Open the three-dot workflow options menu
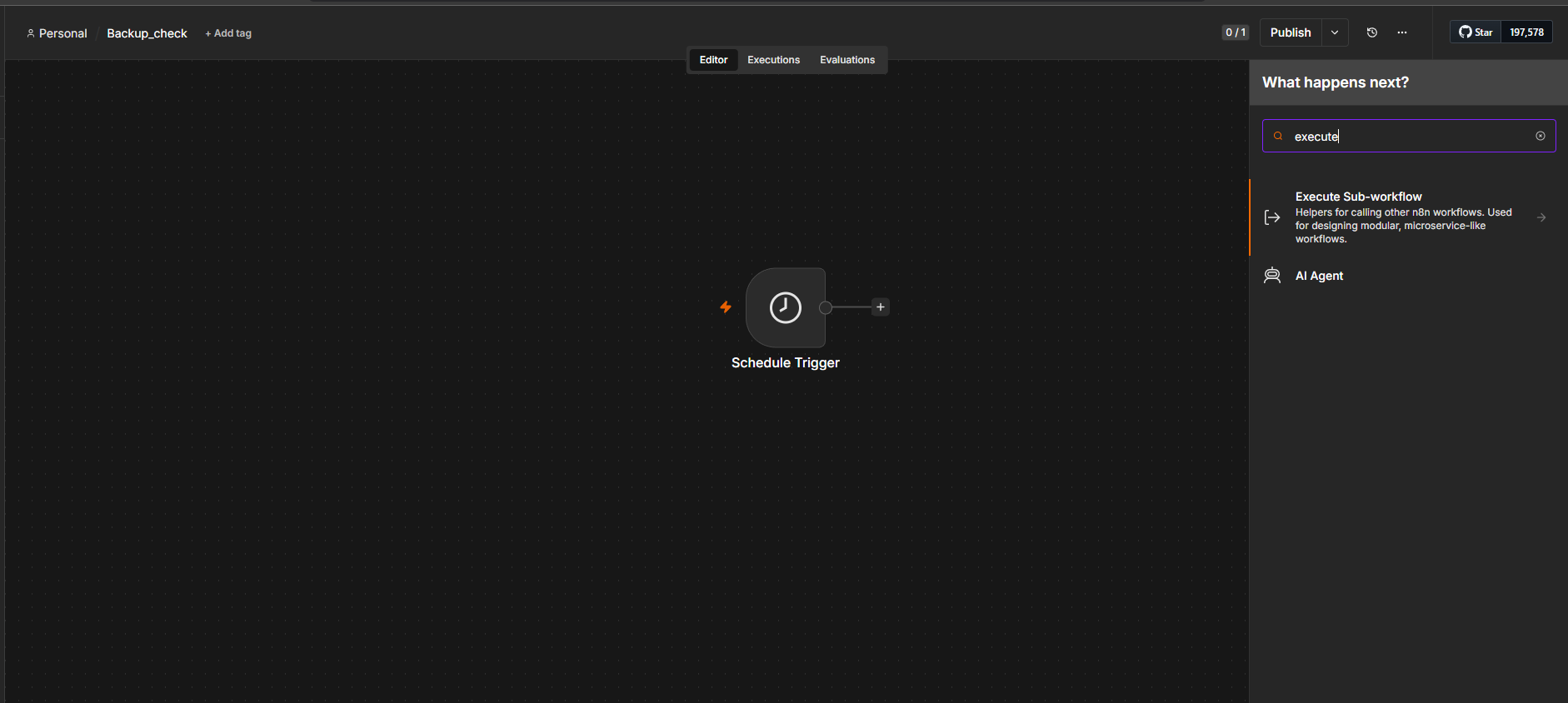The image size is (1568, 703). click(x=1402, y=32)
